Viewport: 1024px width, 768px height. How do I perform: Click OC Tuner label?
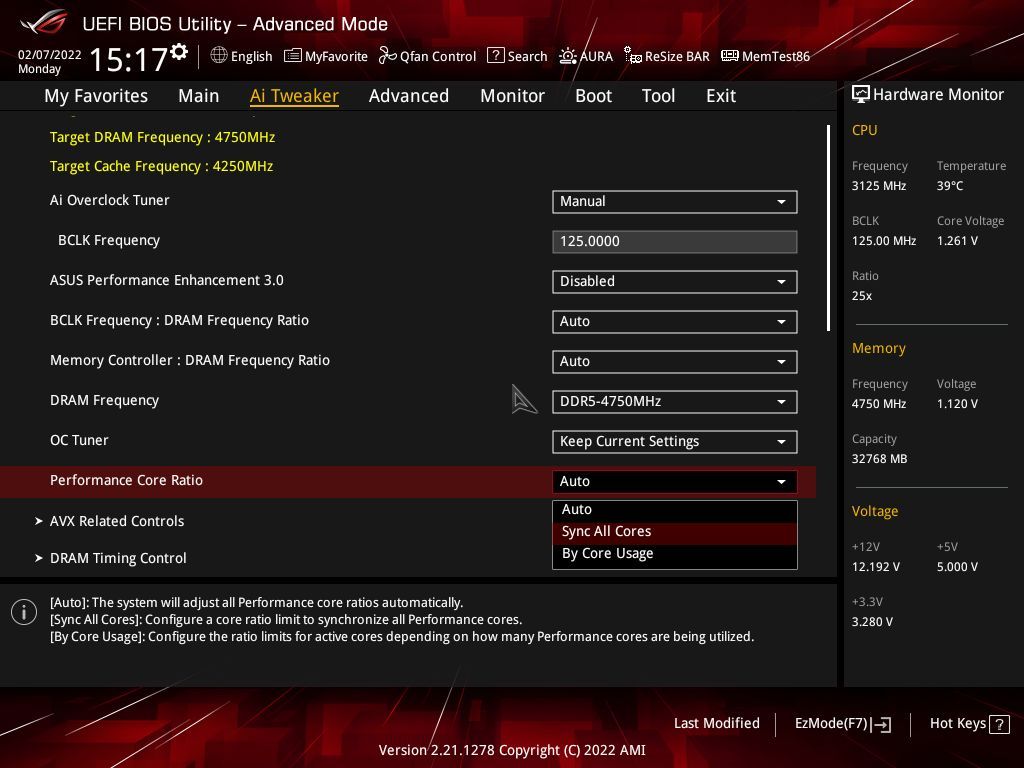[79, 440]
